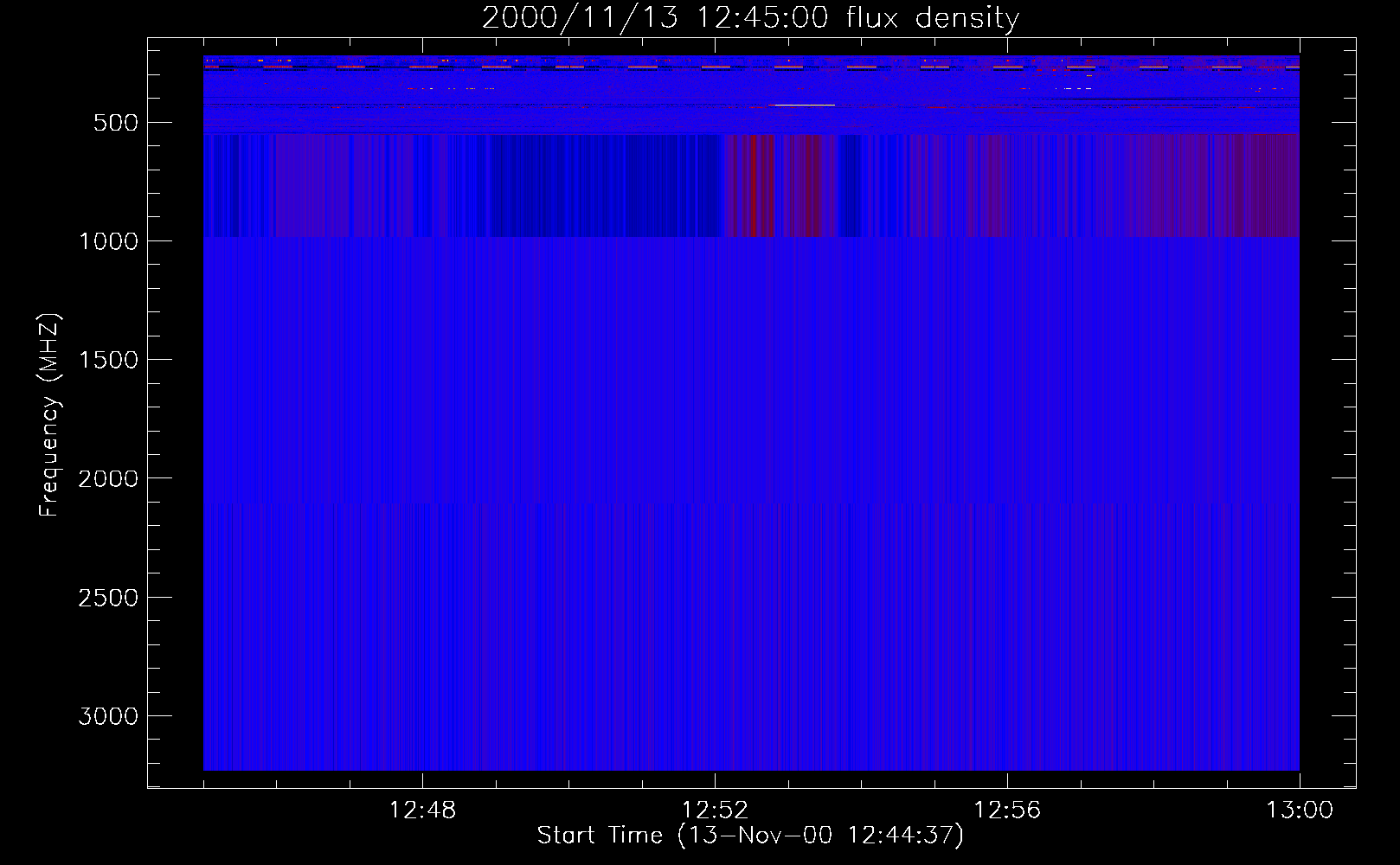Click the 12:52 time tick label

tap(715, 811)
